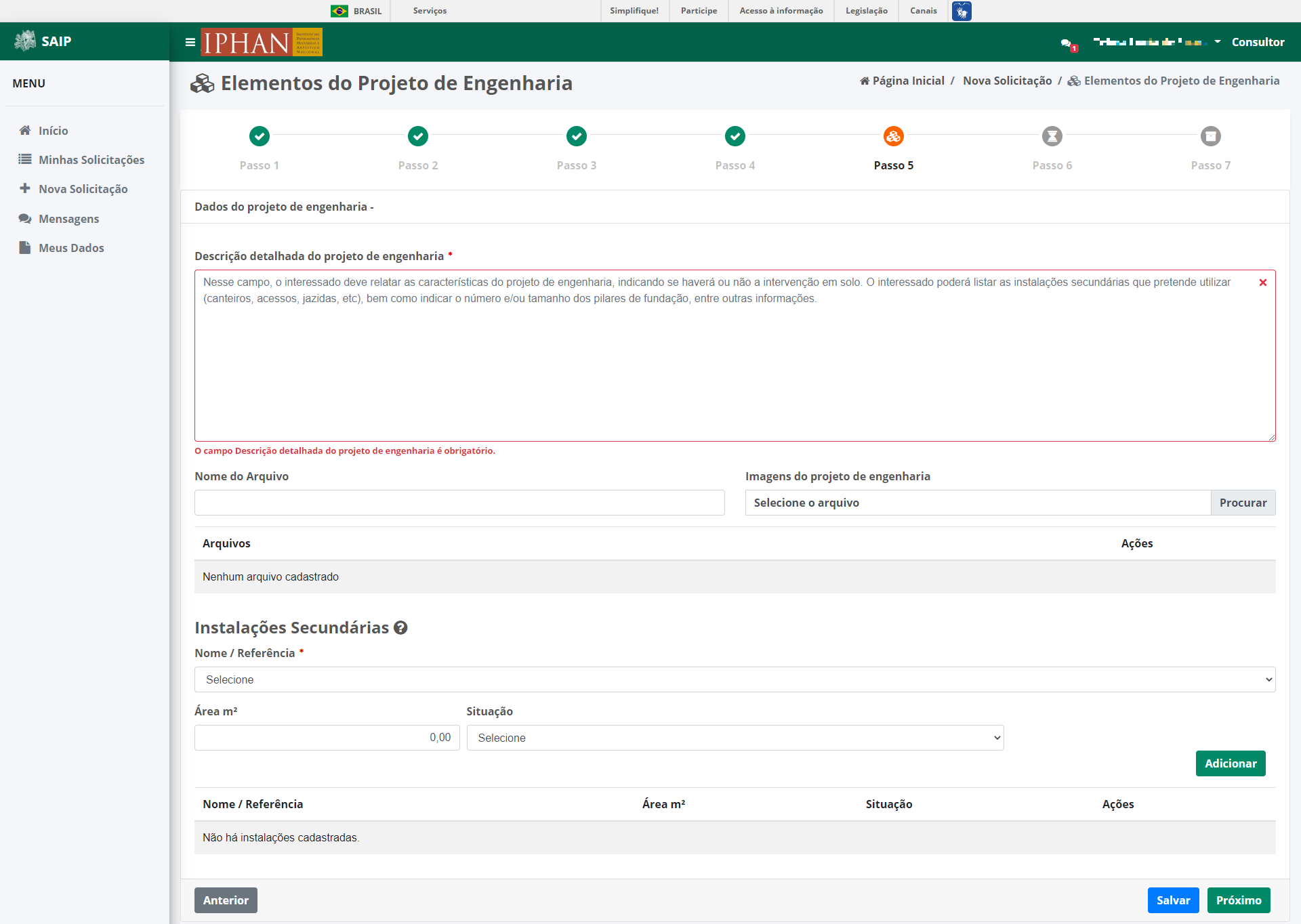Image resolution: width=1301 pixels, height=924 pixels.
Task: Clear description with red X icon
Action: point(1263,282)
